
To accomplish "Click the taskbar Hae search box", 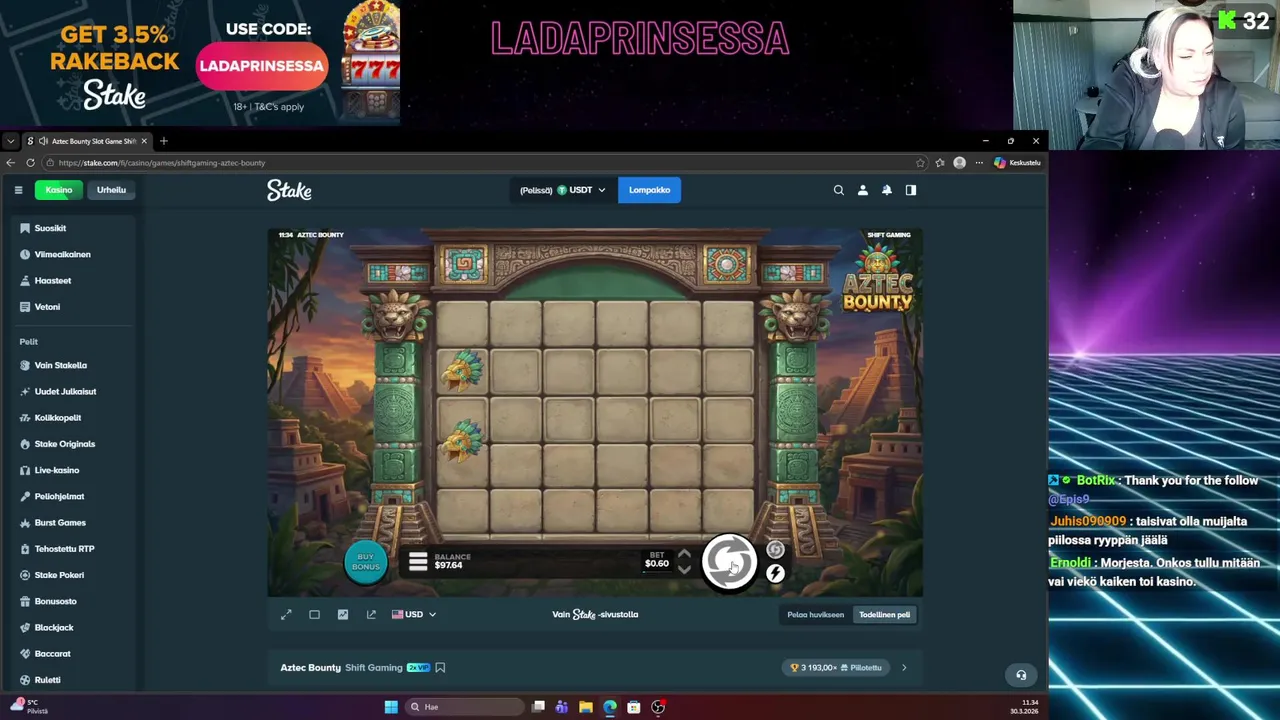I will (465, 707).
